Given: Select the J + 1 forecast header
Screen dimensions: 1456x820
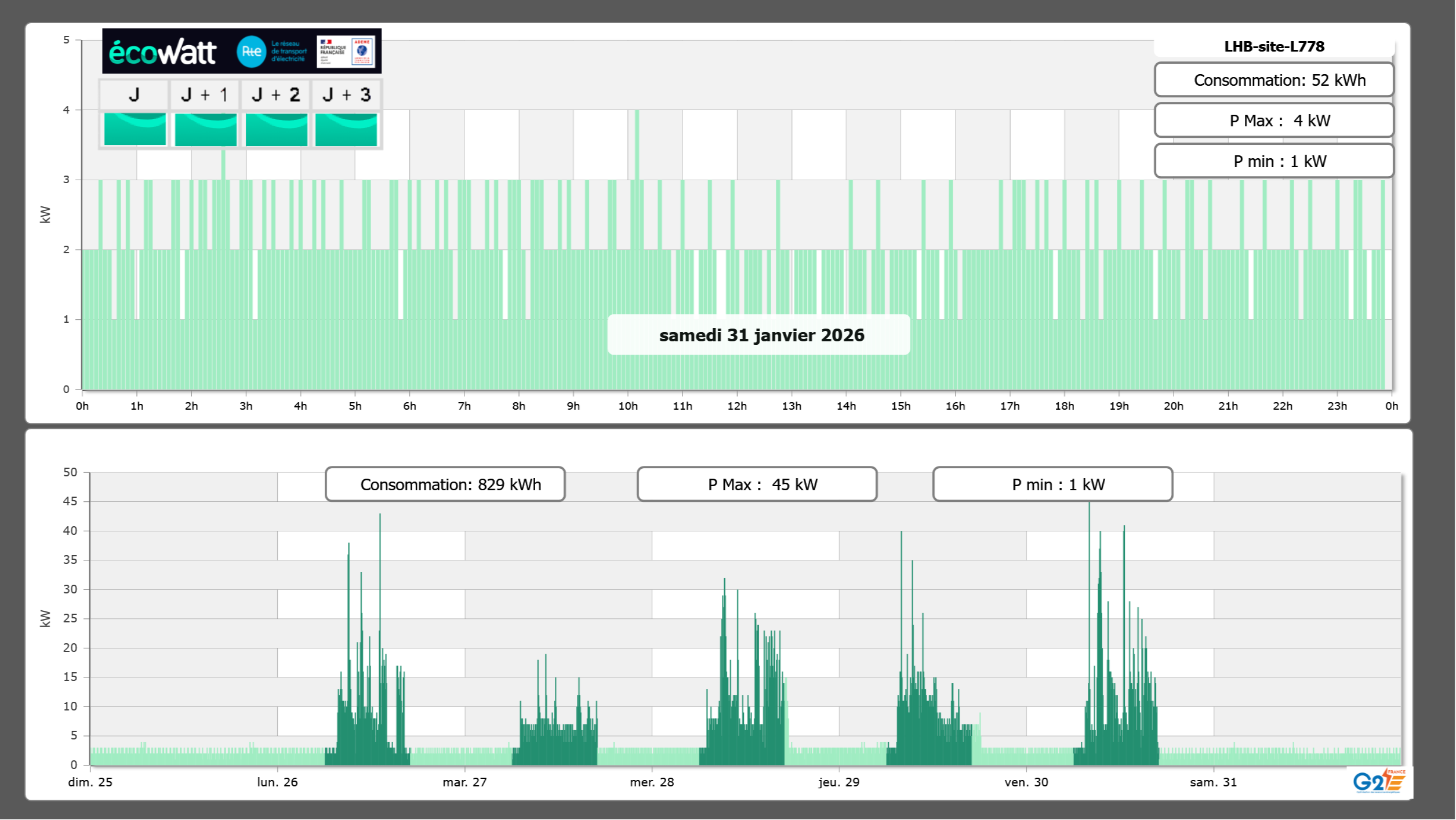Looking at the screenshot, I should 205,94.
